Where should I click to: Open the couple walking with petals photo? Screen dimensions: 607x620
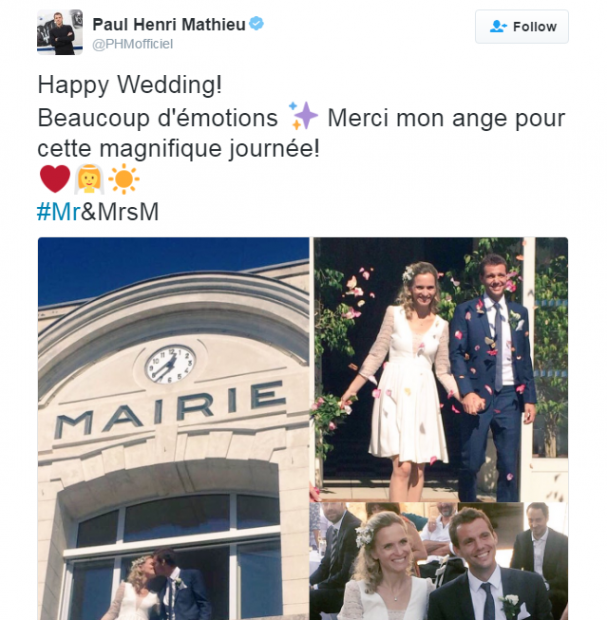(441, 369)
